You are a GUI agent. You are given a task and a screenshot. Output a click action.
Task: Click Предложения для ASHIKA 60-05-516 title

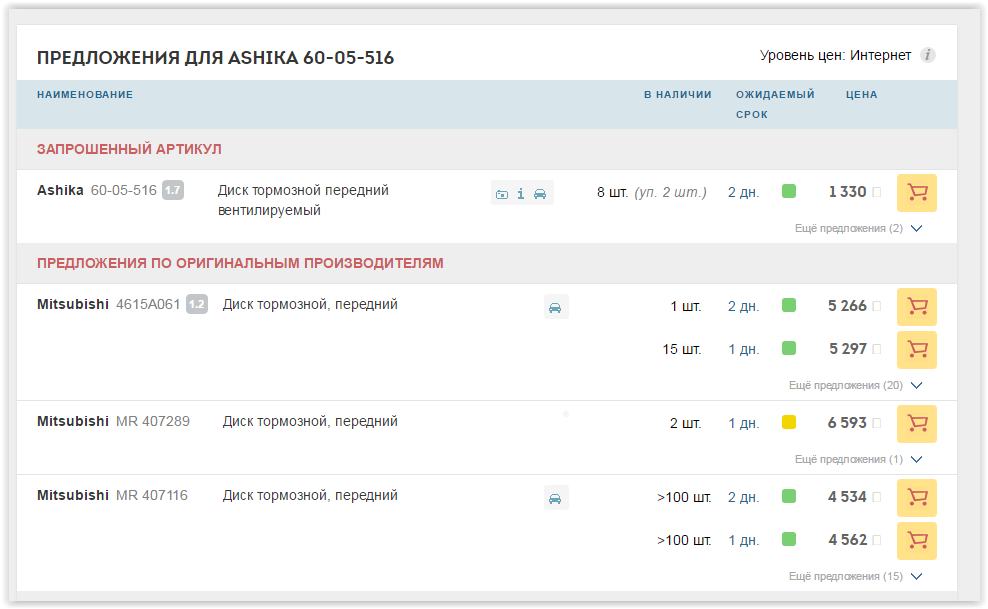pyautogui.click(x=215, y=58)
